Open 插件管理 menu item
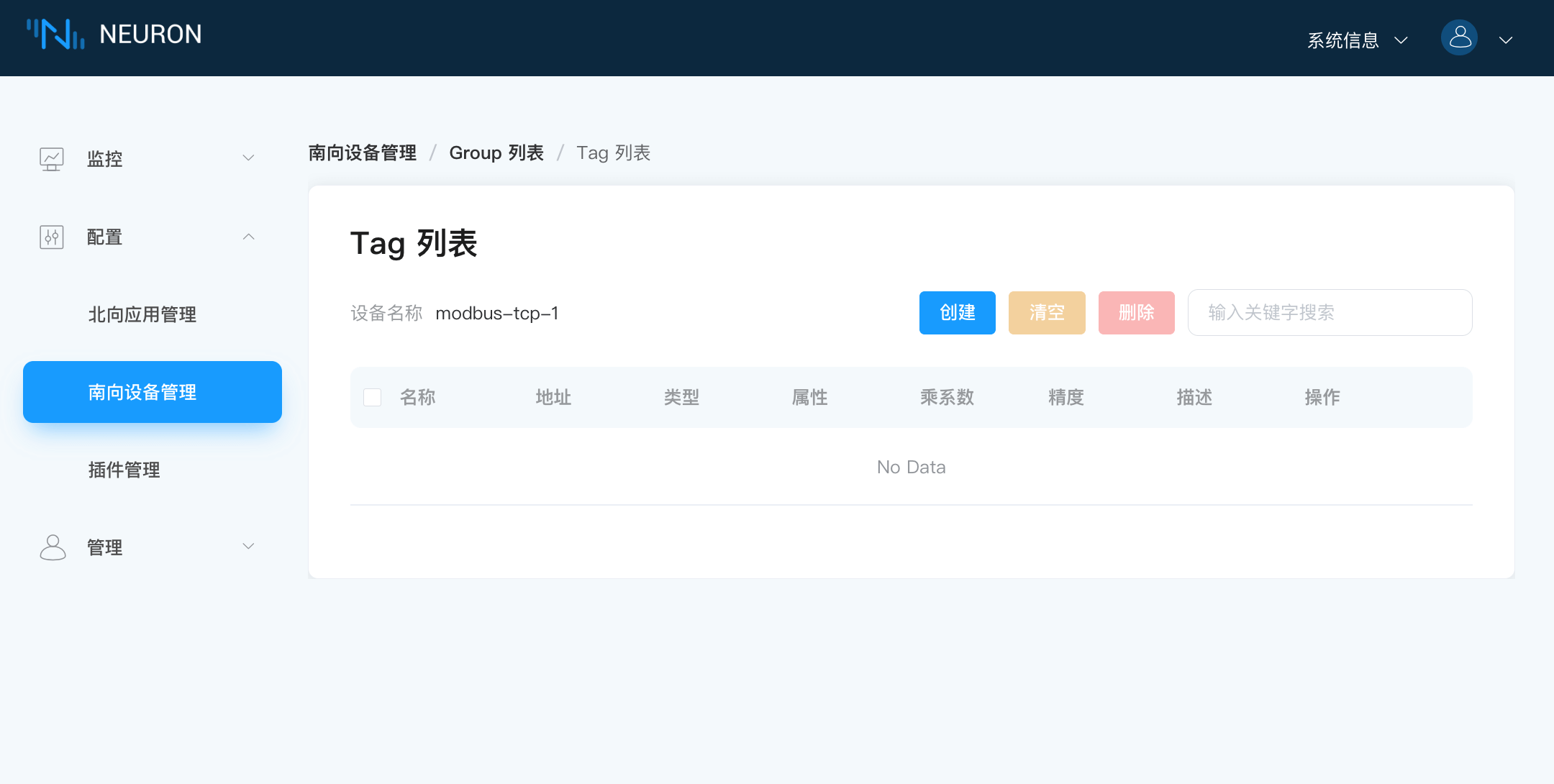 (x=124, y=470)
